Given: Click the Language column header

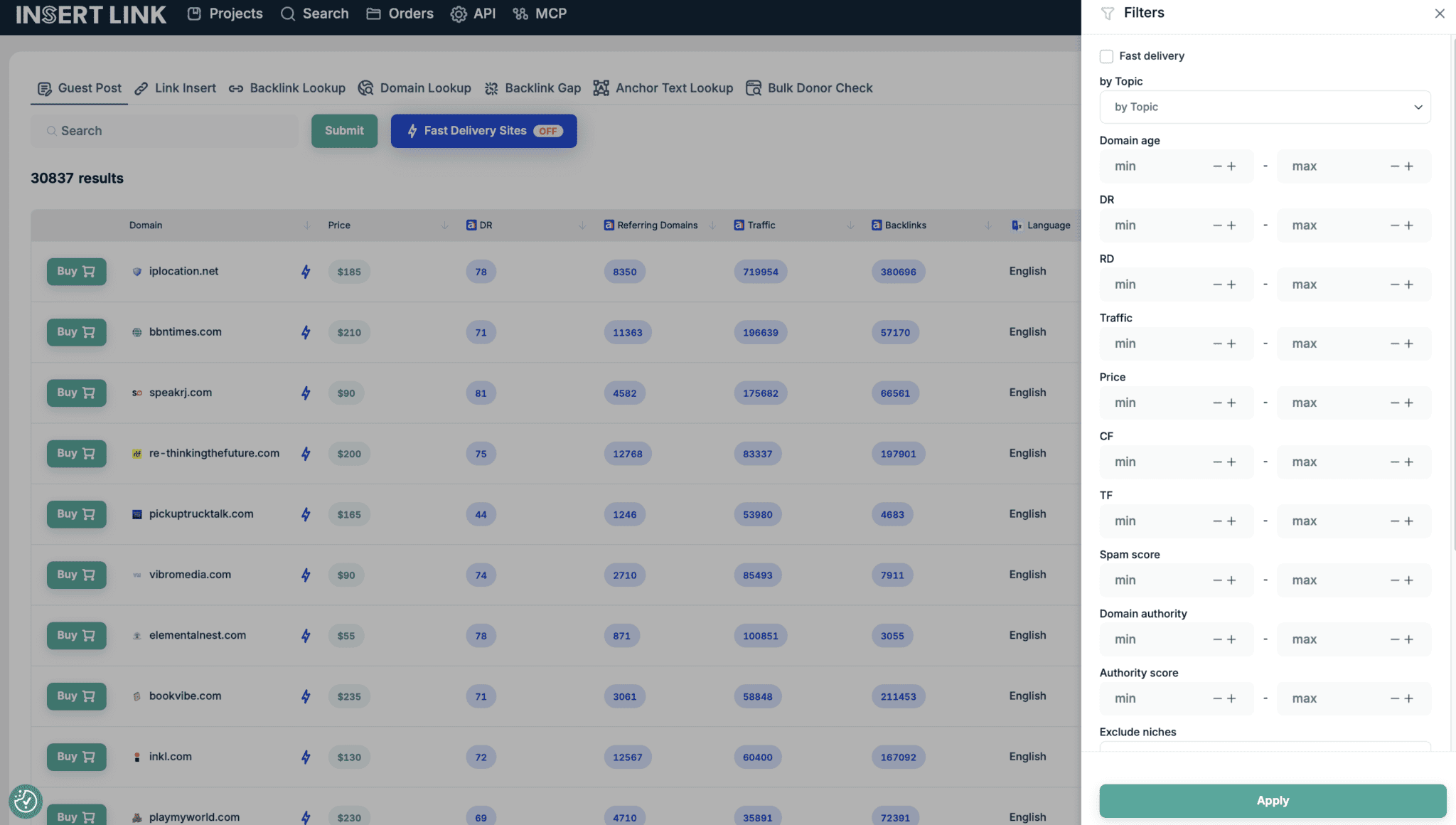Looking at the screenshot, I should pyautogui.click(x=1041, y=225).
